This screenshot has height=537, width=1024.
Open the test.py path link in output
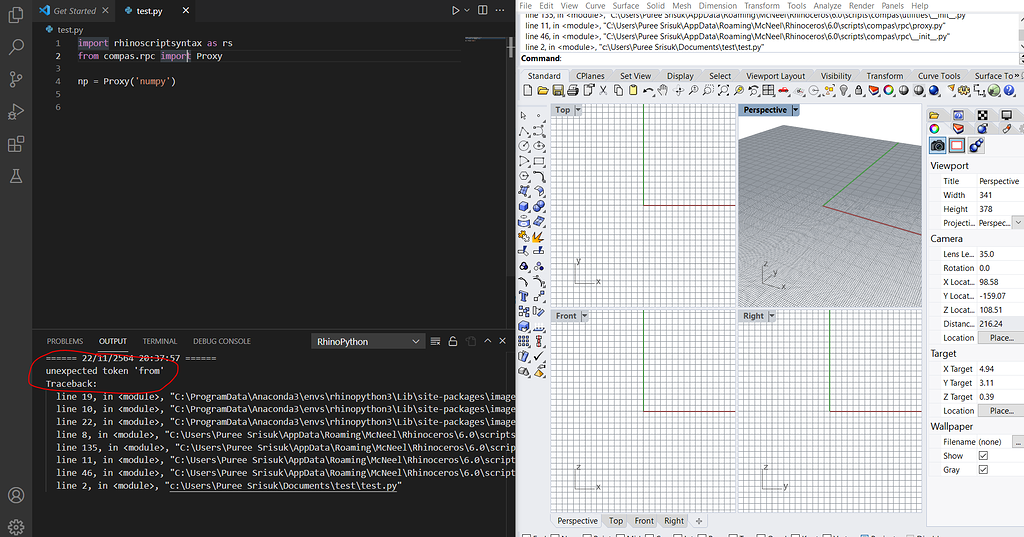pyautogui.click(x=283, y=485)
